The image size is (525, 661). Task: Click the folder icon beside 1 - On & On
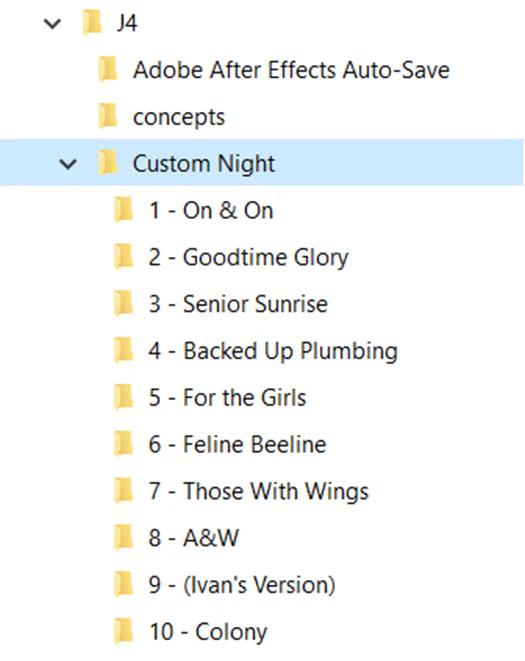[x=124, y=210]
